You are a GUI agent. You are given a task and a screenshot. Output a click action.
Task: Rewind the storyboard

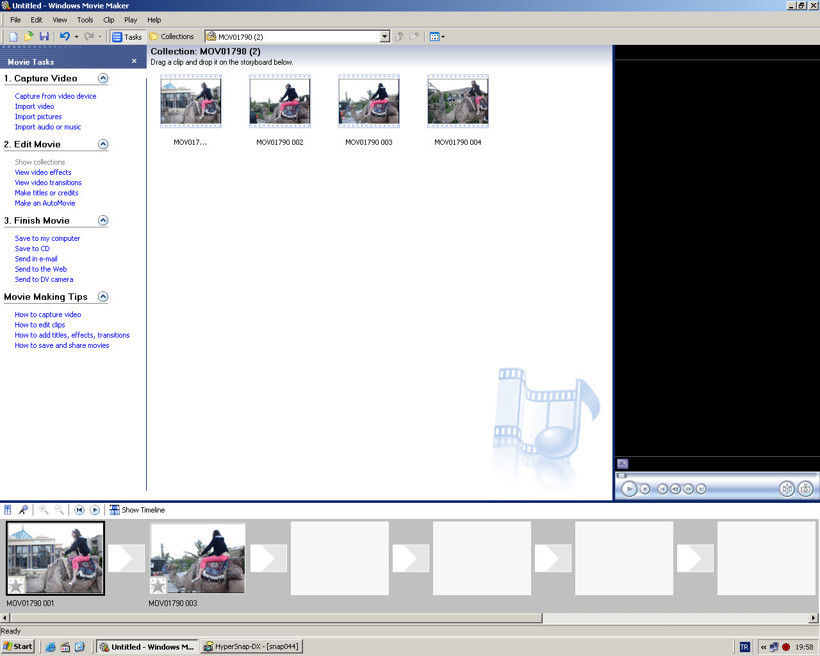tap(79, 510)
